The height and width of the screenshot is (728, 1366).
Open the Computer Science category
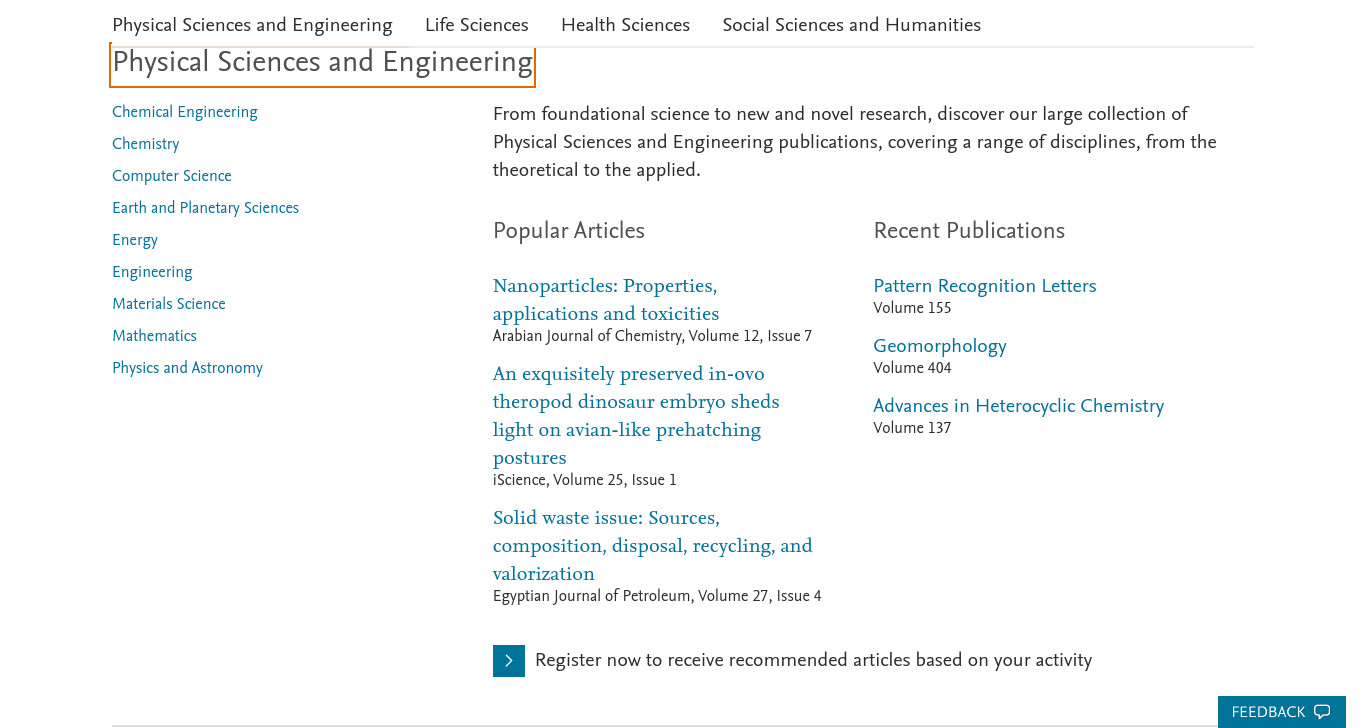172,176
